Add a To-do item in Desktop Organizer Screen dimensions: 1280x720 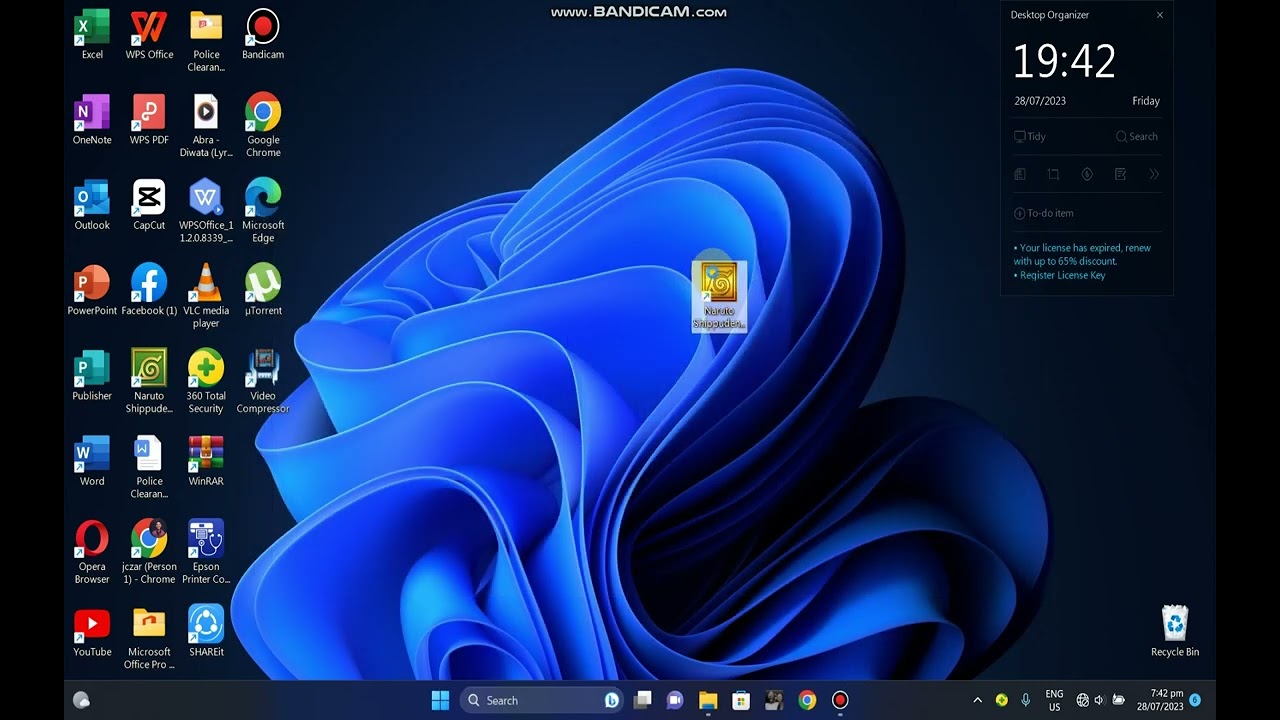tap(1044, 213)
